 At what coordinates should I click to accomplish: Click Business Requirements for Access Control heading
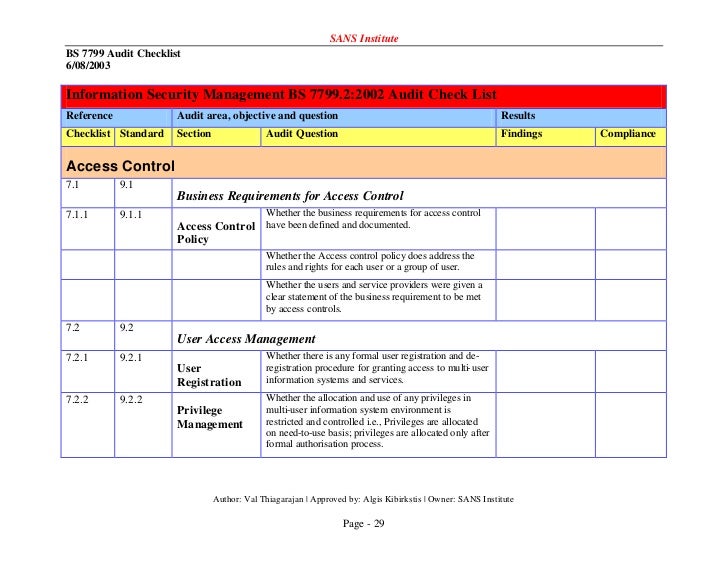pyautogui.click(x=290, y=196)
